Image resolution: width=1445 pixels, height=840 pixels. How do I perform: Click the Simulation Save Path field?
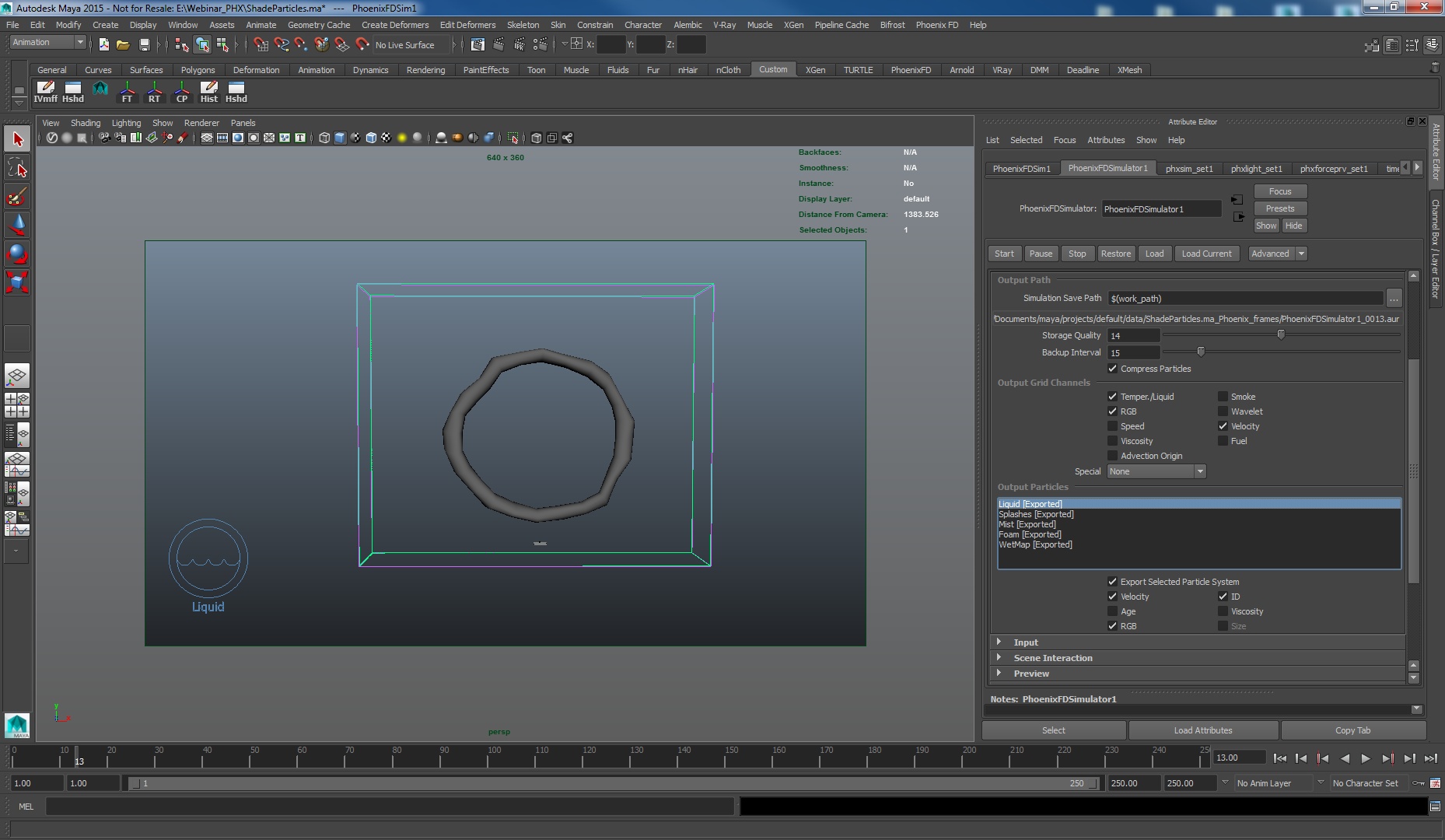[1245, 299]
